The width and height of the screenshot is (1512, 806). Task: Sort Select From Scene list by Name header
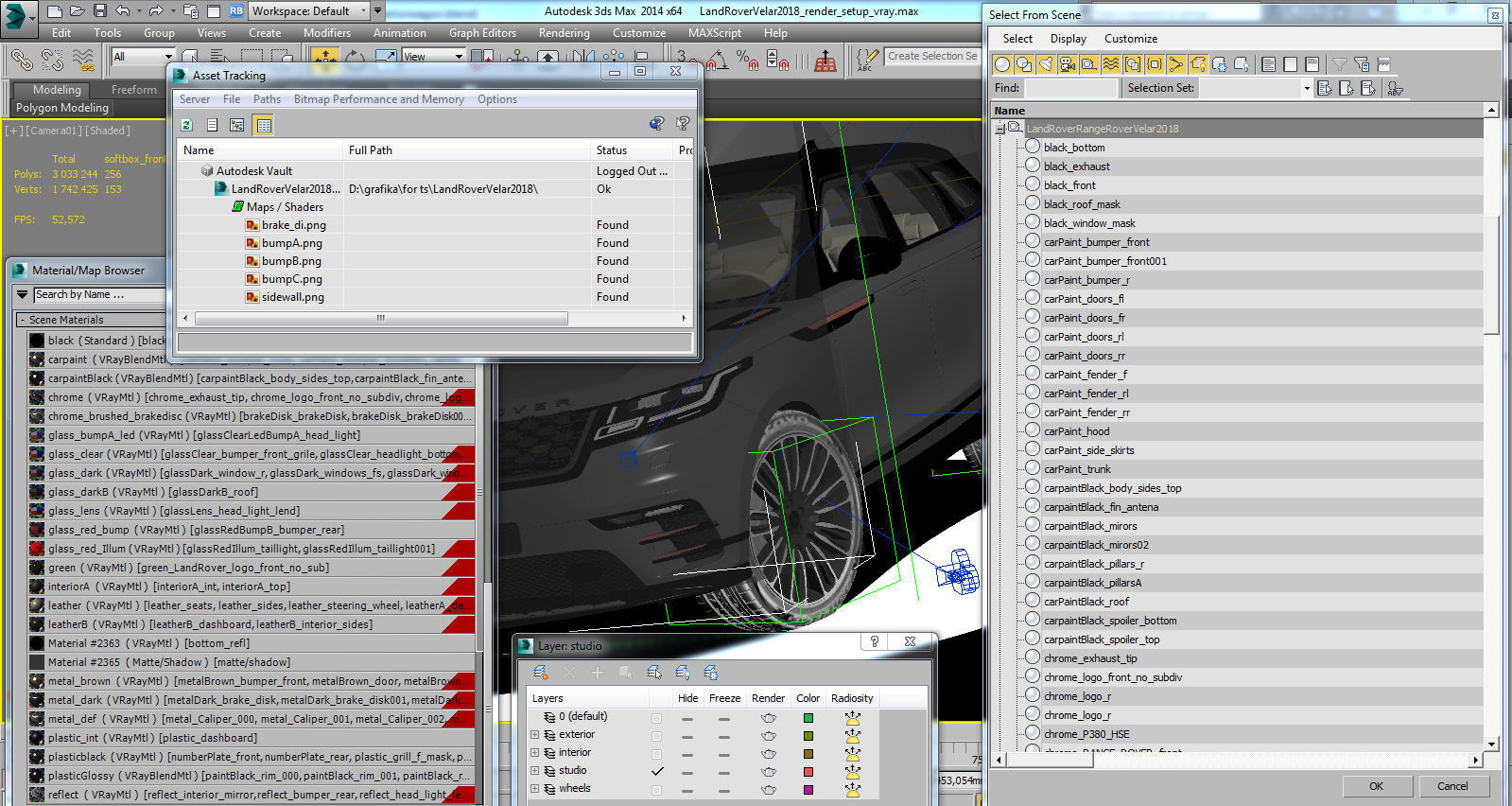pos(1238,111)
